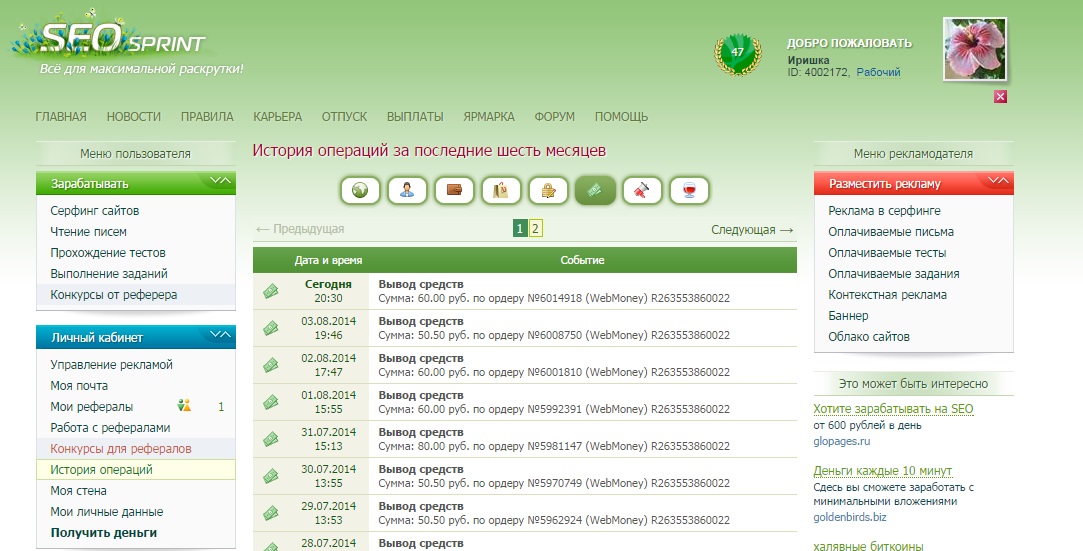
Task: Open the КАРЬЕРА menu item
Action: pyautogui.click(x=278, y=117)
